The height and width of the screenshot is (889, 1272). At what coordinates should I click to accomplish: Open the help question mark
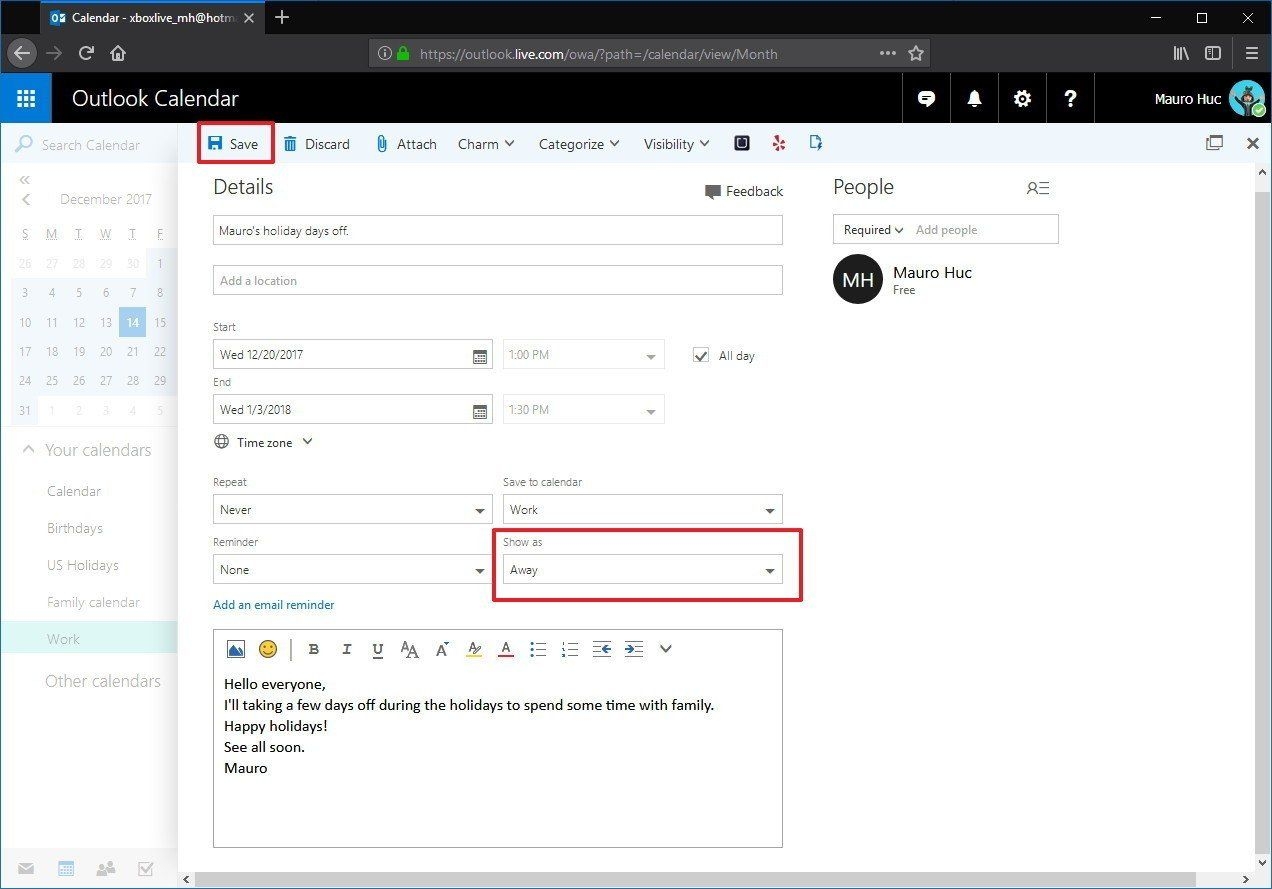(1070, 98)
